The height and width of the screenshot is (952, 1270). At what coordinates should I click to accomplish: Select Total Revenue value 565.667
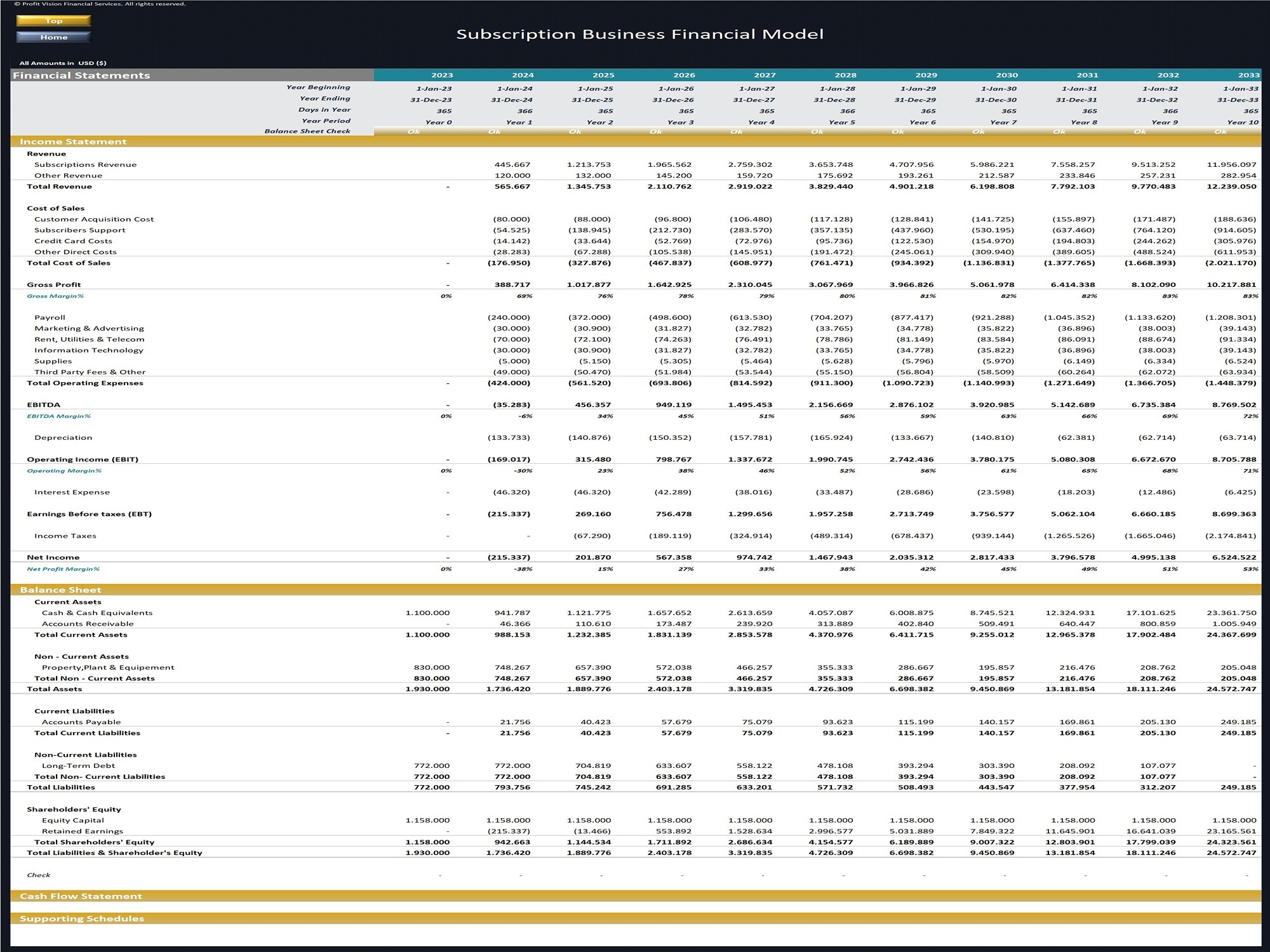512,187
